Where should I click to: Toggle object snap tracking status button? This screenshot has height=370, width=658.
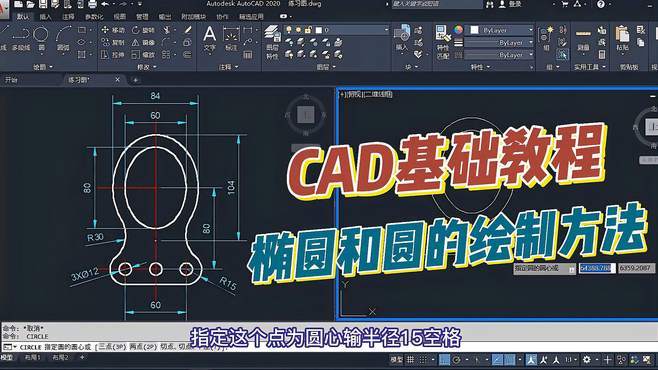pos(497,360)
